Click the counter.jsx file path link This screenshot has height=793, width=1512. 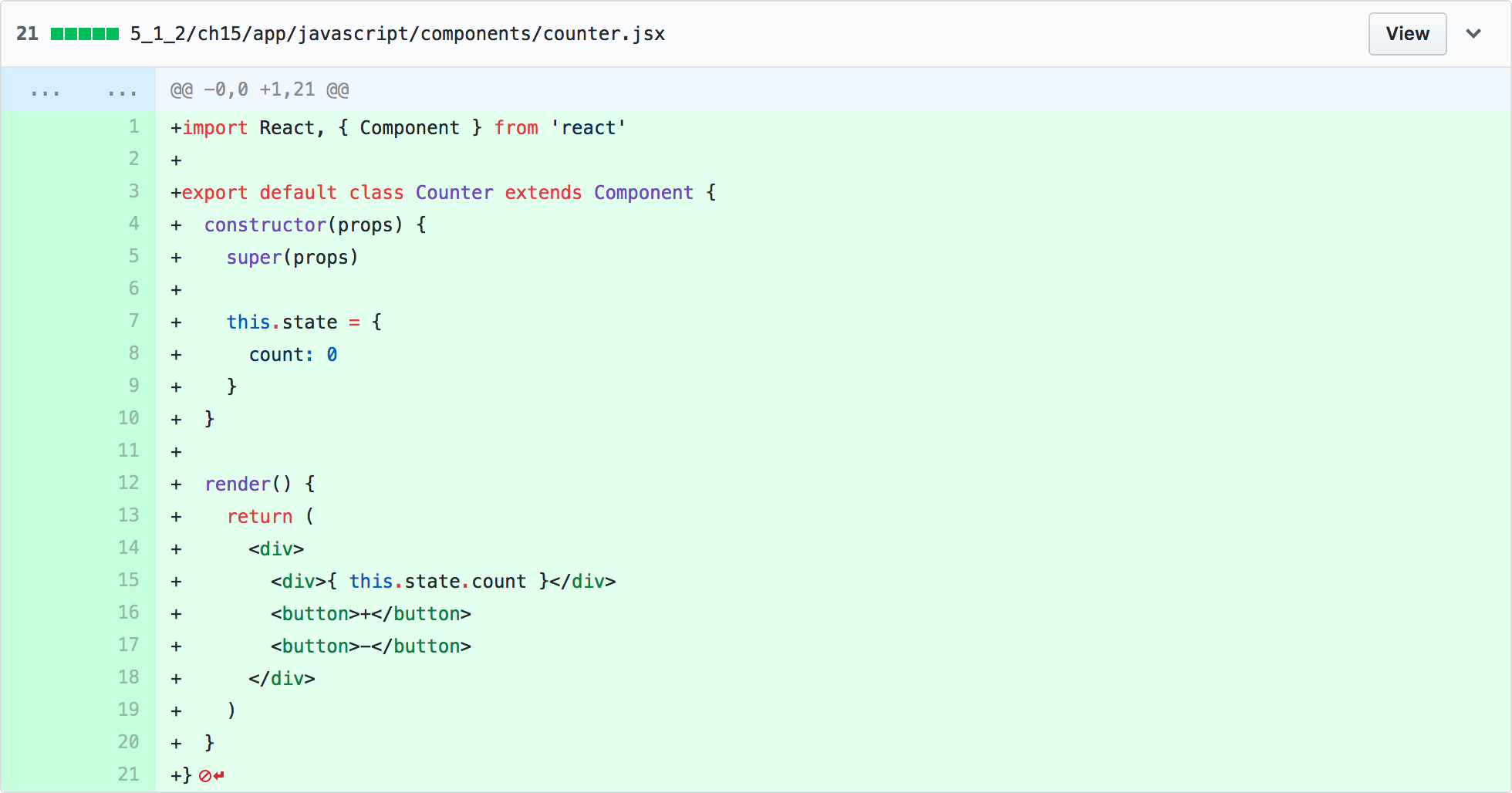(396, 33)
